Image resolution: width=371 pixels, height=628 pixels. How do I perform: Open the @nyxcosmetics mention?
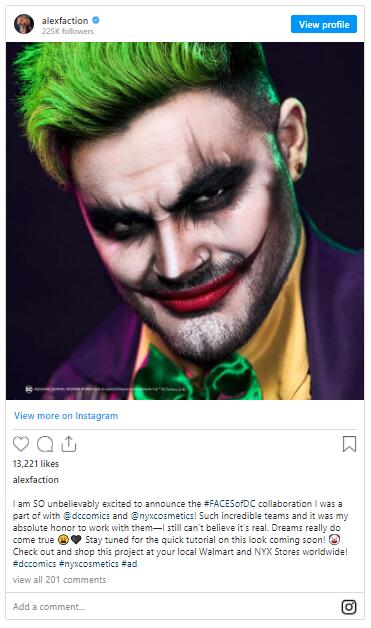click(x=163, y=515)
